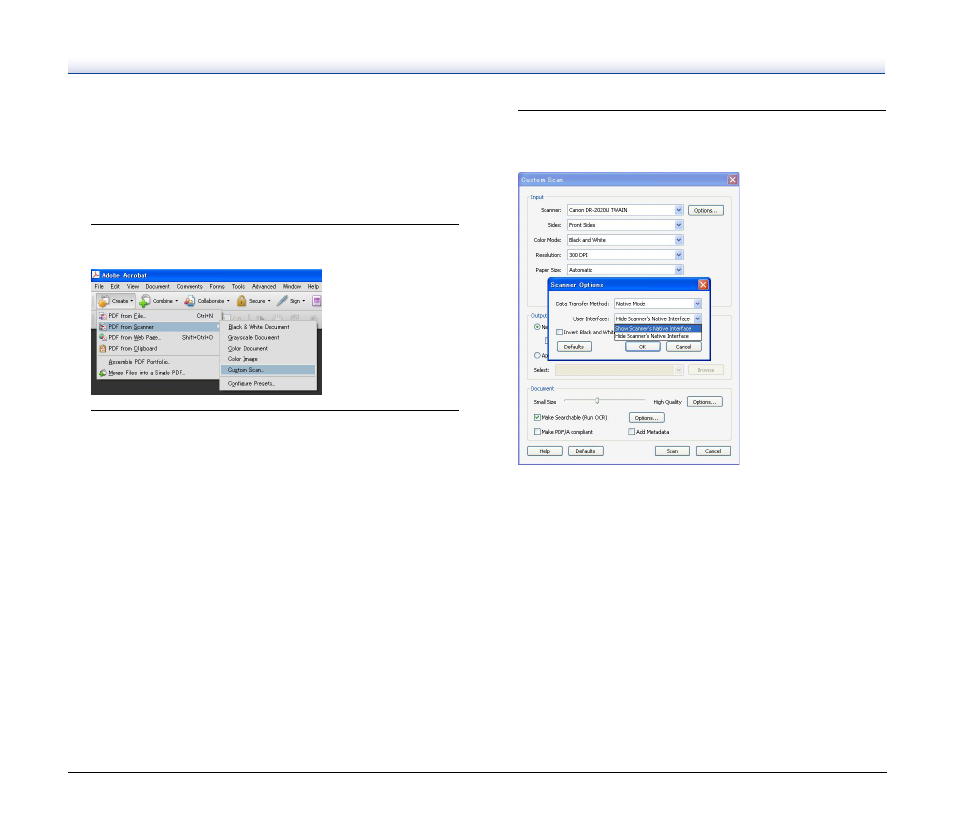
Task: Click the Secure padlock icon
Action: click(x=242, y=301)
